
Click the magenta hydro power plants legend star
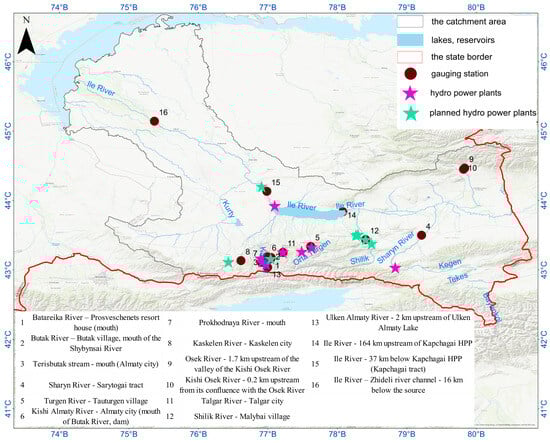point(410,93)
